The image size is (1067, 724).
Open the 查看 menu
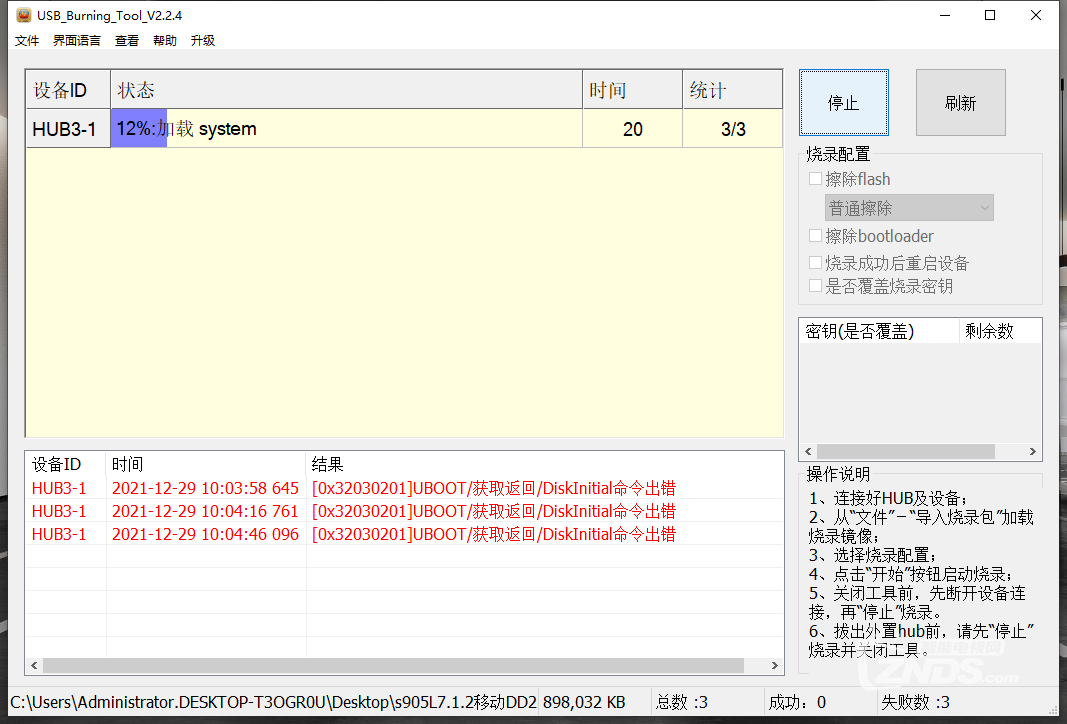(126, 40)
